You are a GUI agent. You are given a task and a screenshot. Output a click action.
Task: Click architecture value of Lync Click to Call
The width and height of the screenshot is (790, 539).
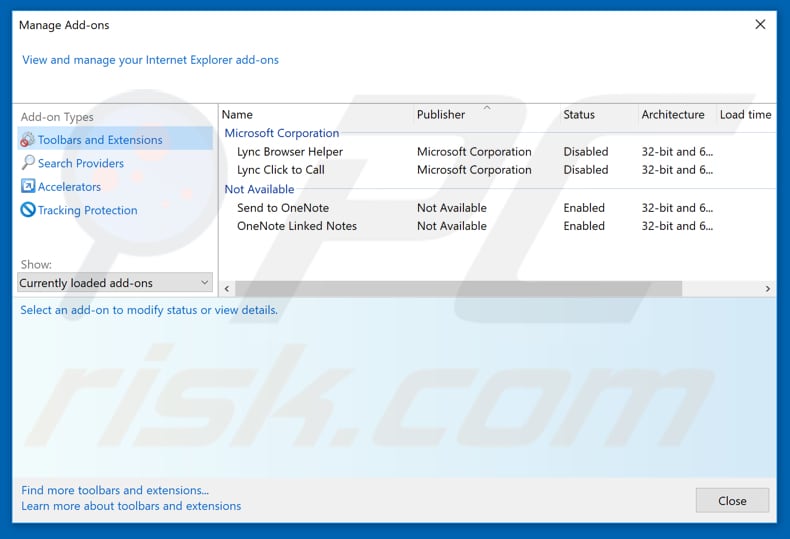pos(677,170)
